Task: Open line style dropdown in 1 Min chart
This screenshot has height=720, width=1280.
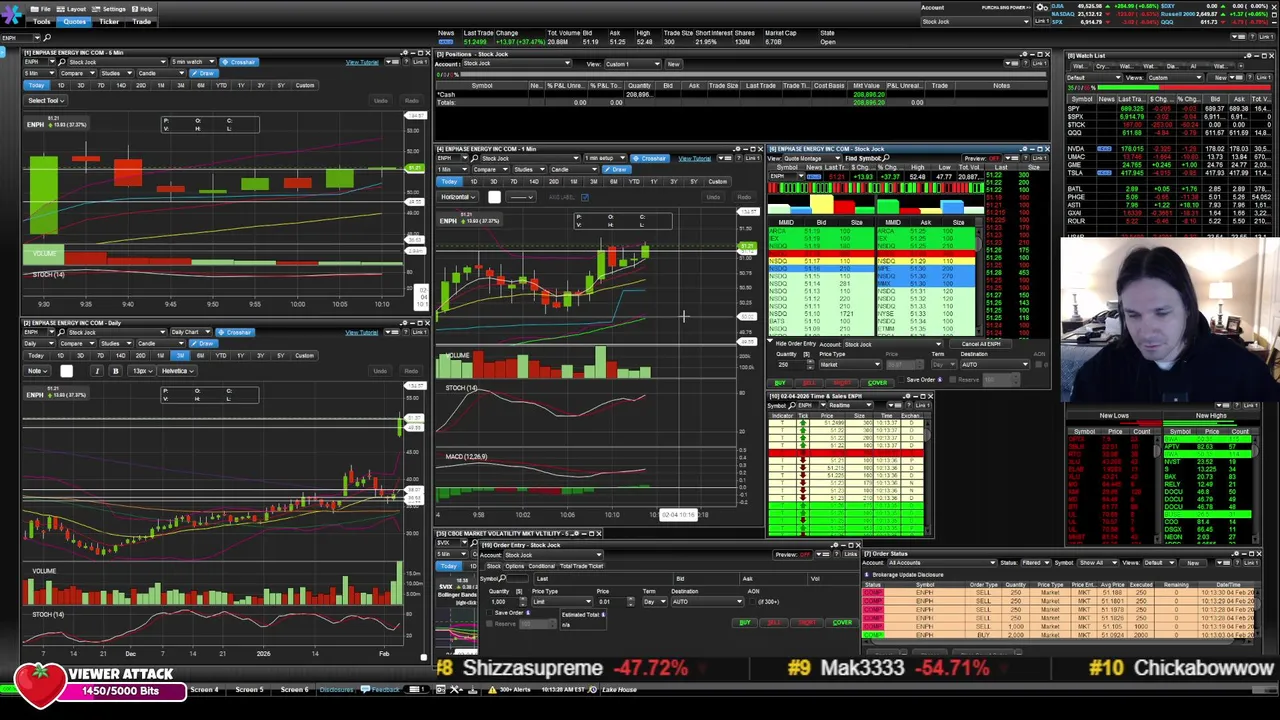Action: click(x=522, y=197)
